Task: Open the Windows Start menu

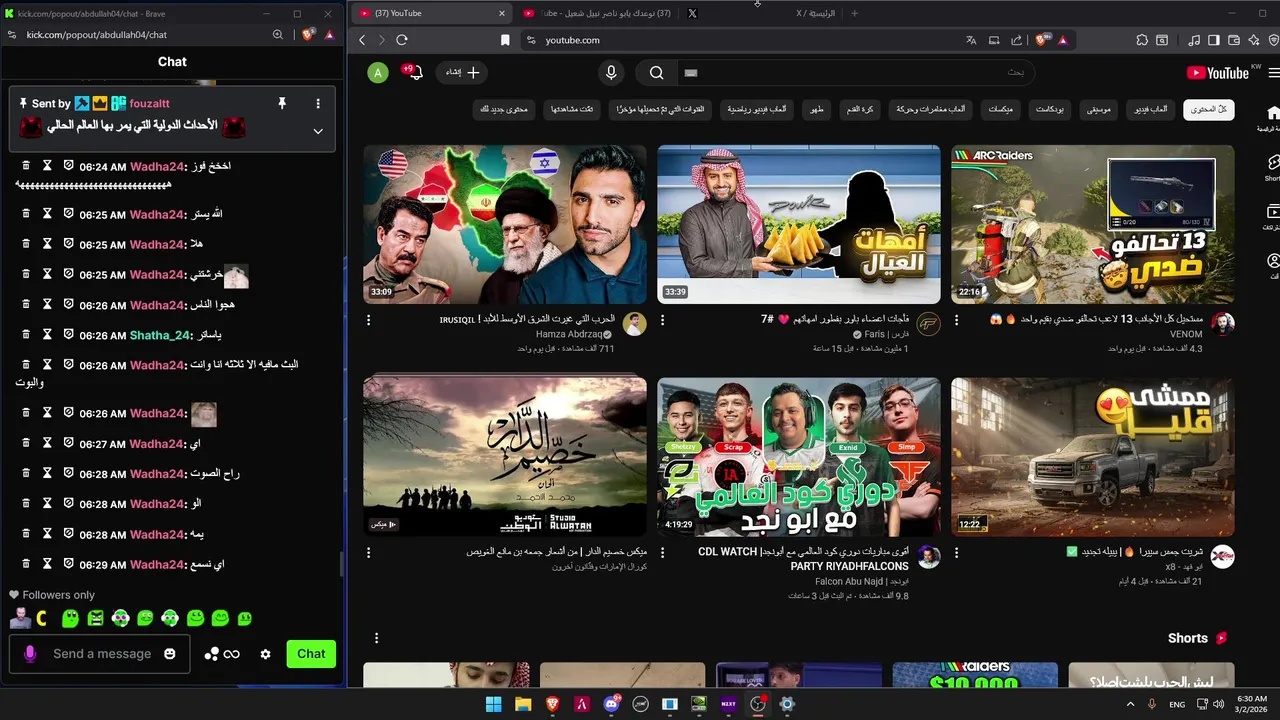Action: pos(493,704)
